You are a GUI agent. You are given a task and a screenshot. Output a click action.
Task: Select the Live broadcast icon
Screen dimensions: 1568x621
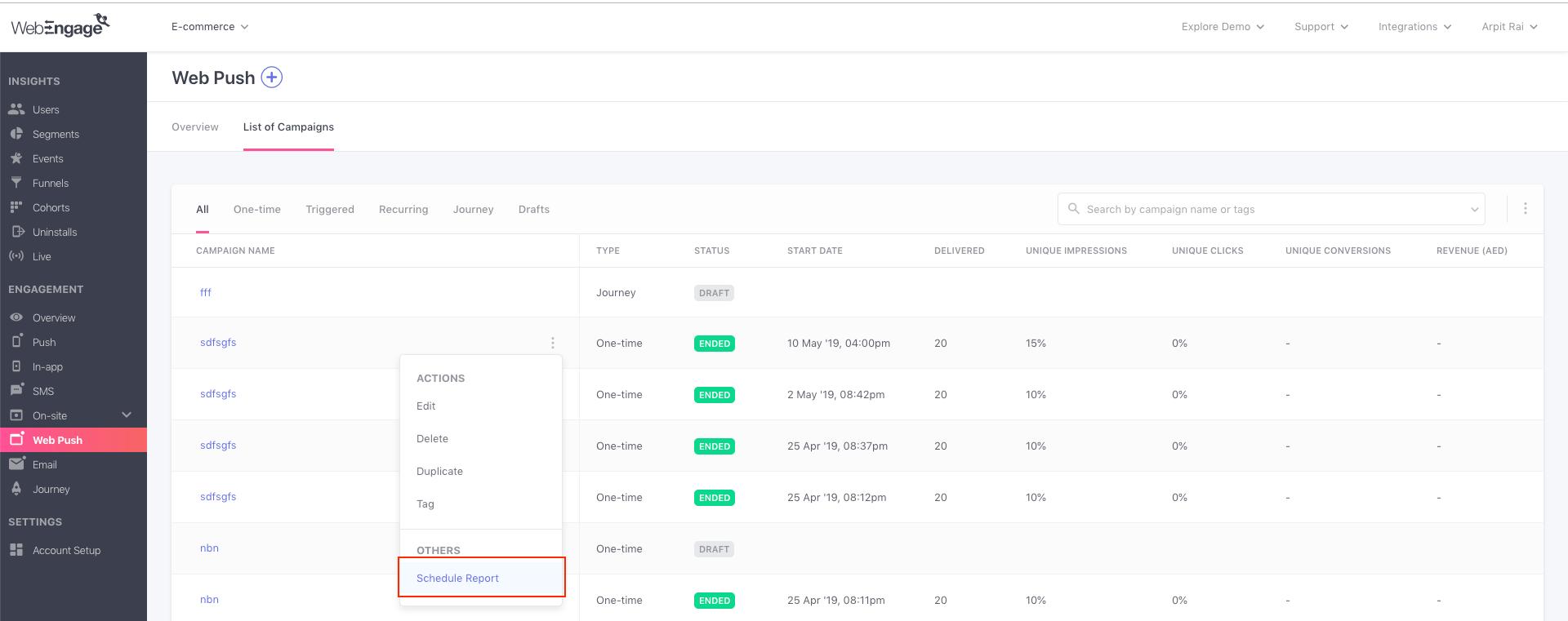pyautogui.click(x=16, y=256)
